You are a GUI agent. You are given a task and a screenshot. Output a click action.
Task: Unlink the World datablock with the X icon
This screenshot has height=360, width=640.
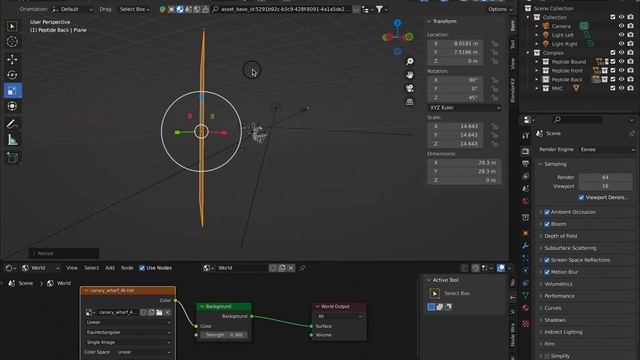[x=291, y=268]
